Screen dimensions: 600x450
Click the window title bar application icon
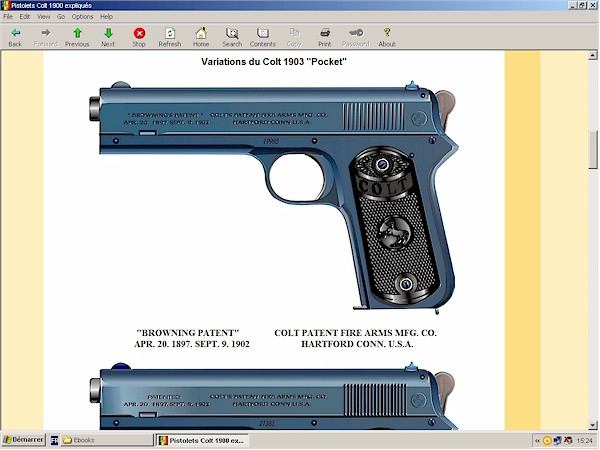(5, 5)
